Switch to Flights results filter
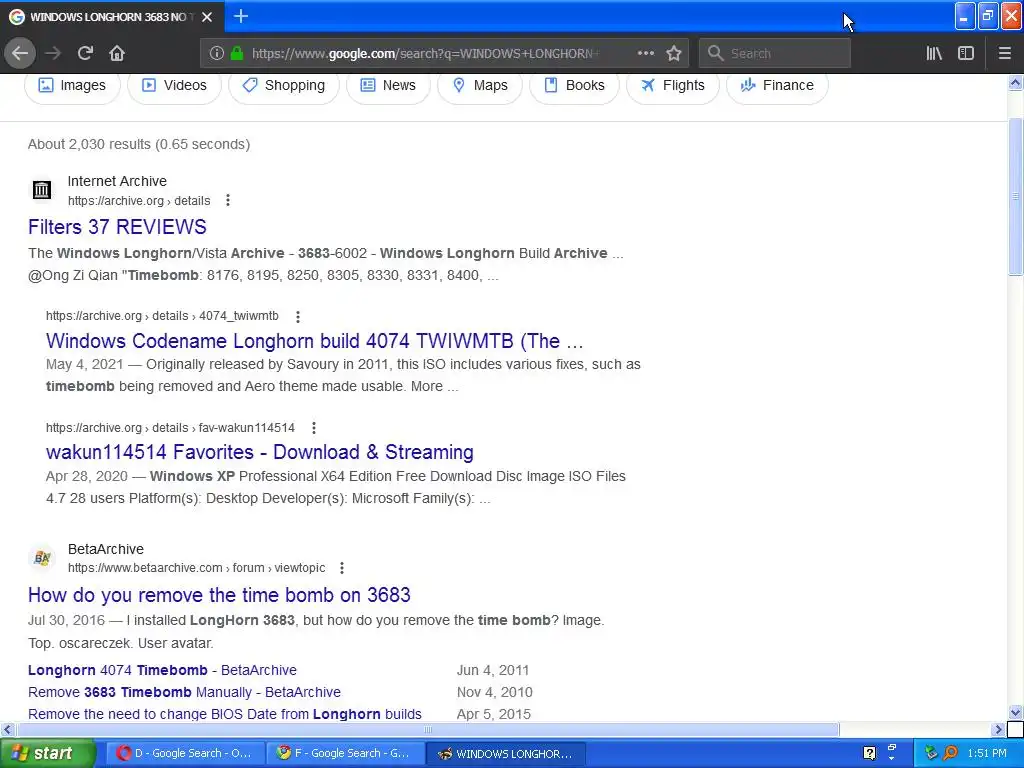This screenshot has width=1024, height=768. point(673,86)
